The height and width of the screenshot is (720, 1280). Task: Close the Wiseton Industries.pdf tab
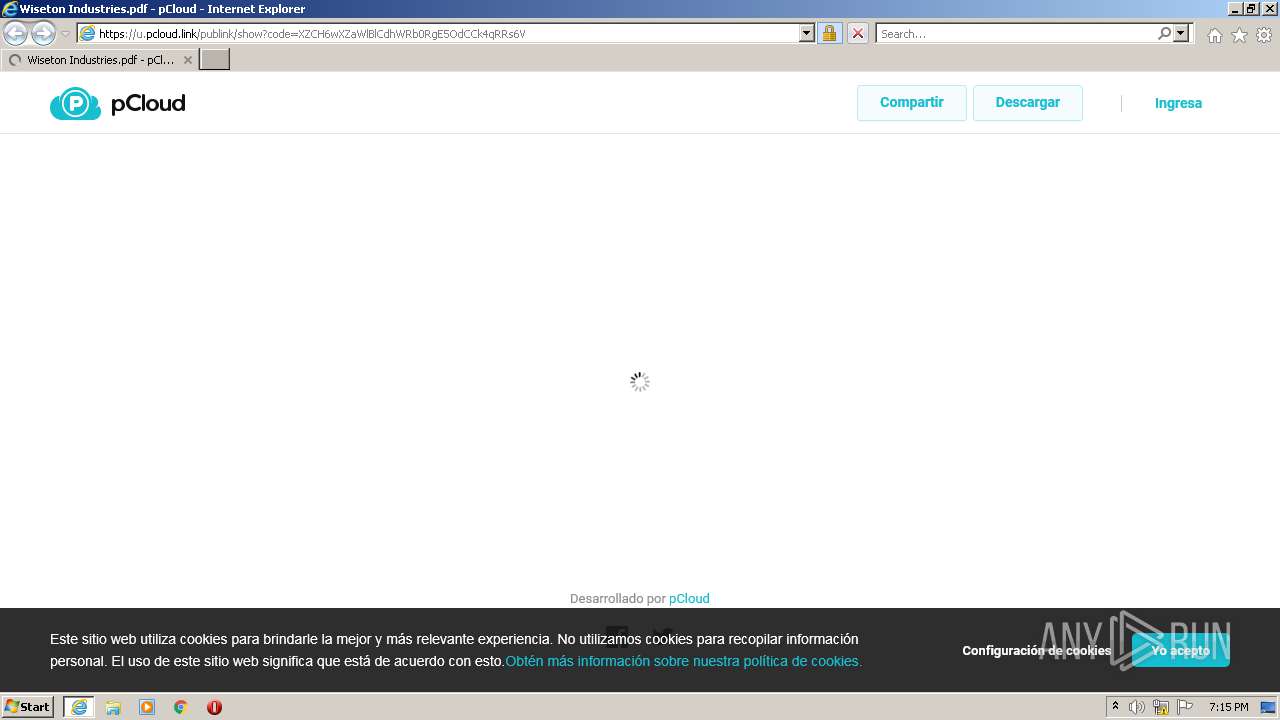pos(187,60)
